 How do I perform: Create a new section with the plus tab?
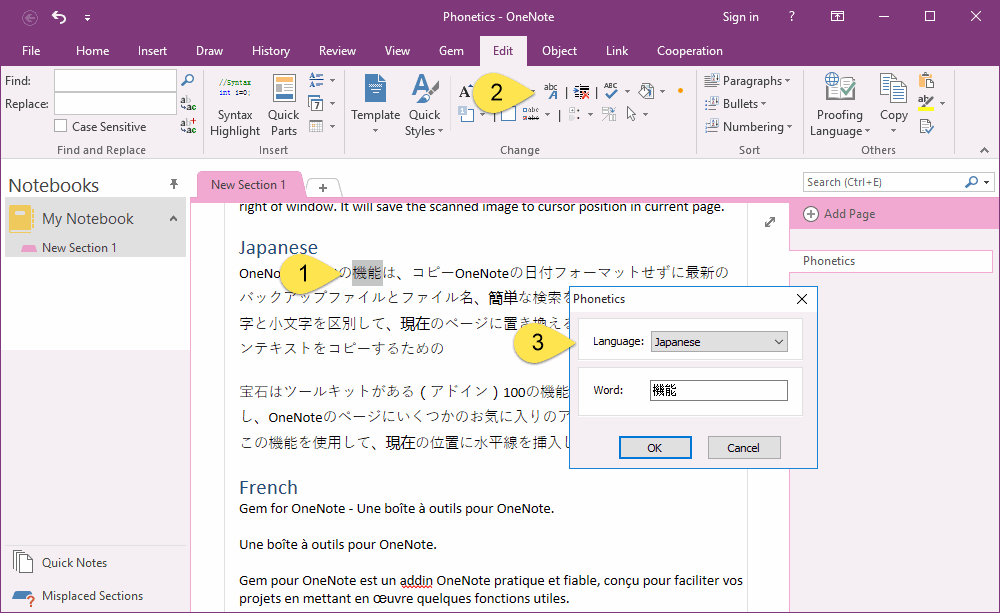(x=323, y=188)
